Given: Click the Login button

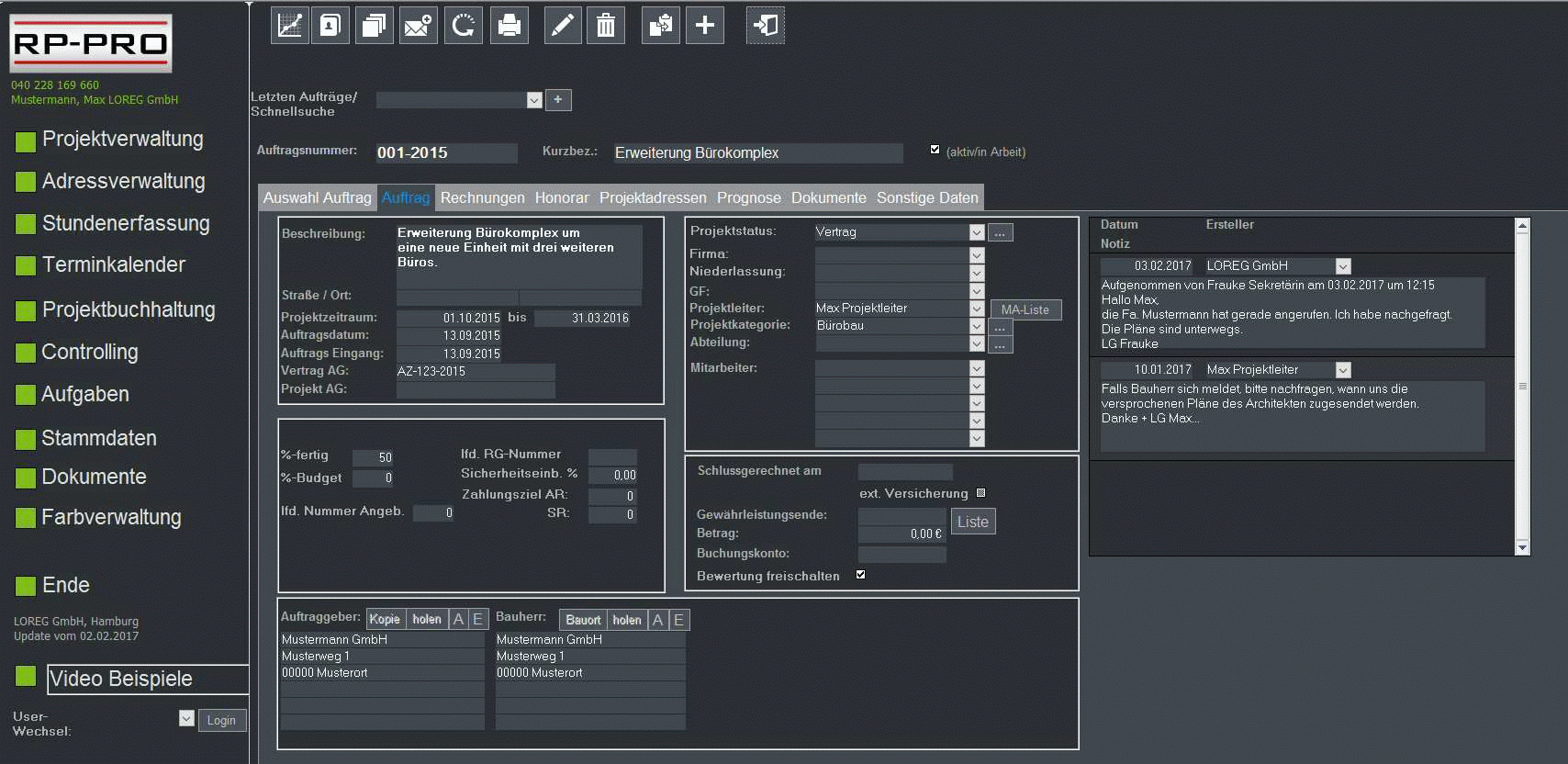Looking at the screenshot, I should [221, 720].
